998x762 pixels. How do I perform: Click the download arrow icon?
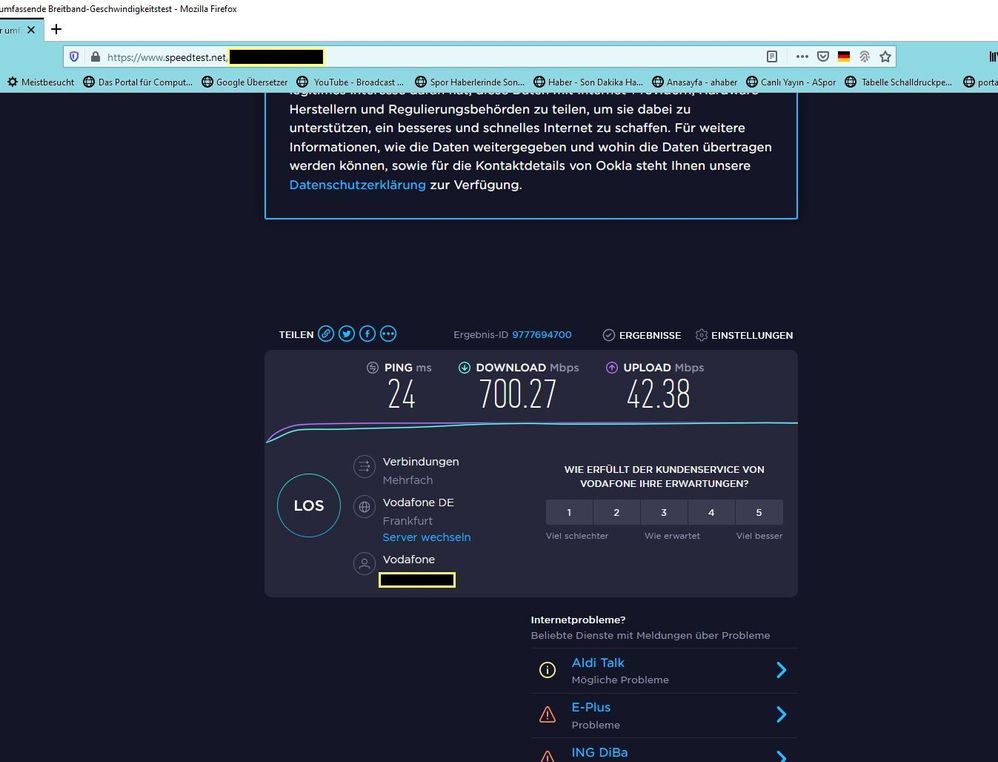465,368
